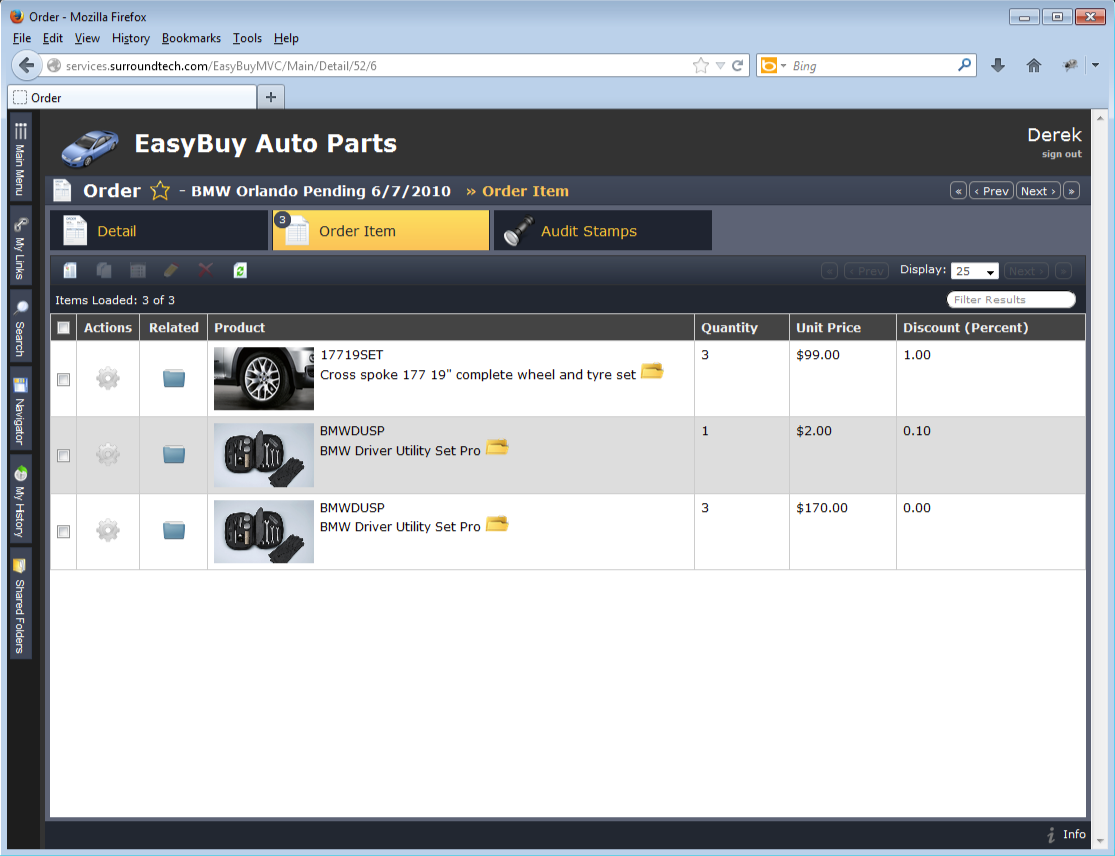Open the Edit menu

[x=53, y=38]
